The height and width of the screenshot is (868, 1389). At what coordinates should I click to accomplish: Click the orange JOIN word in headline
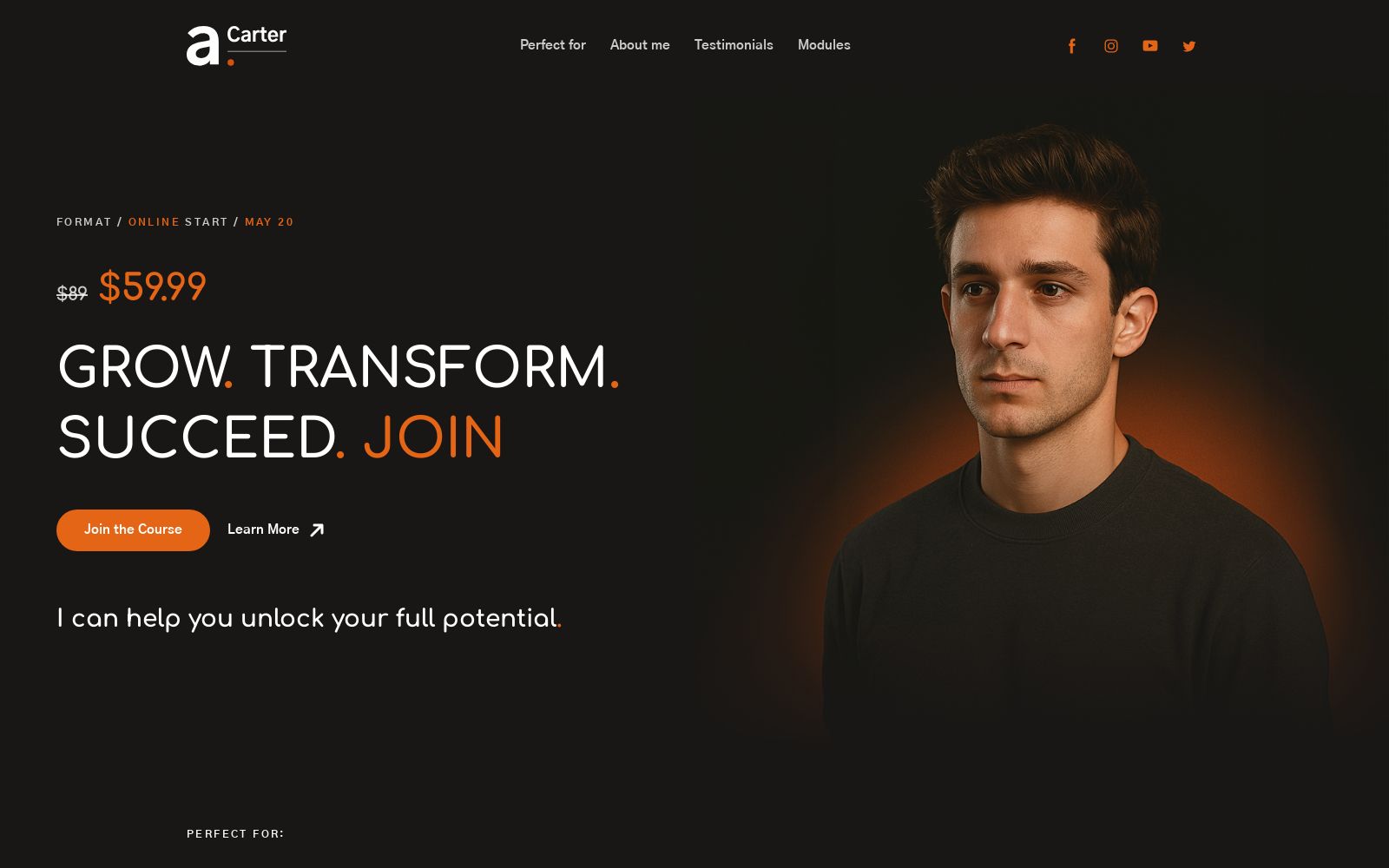click(x=433, y=437)
